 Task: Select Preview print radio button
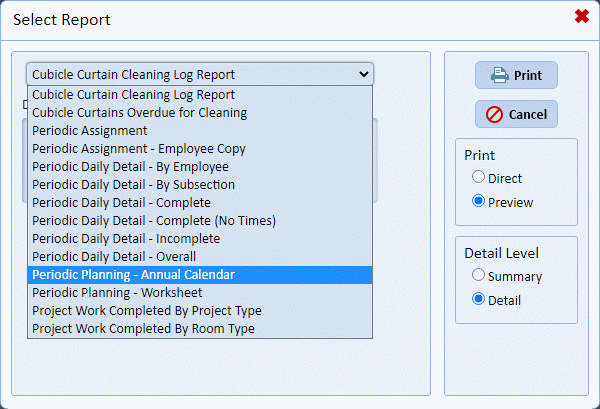click(x=479, y=202)
